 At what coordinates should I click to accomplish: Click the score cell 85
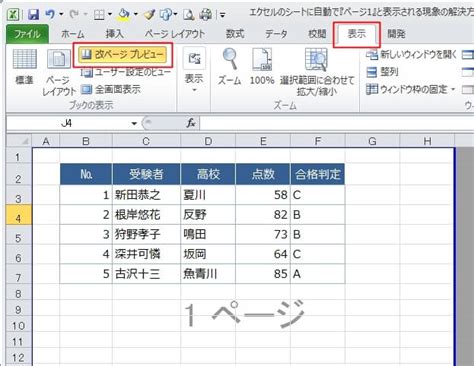coord(263,274)
